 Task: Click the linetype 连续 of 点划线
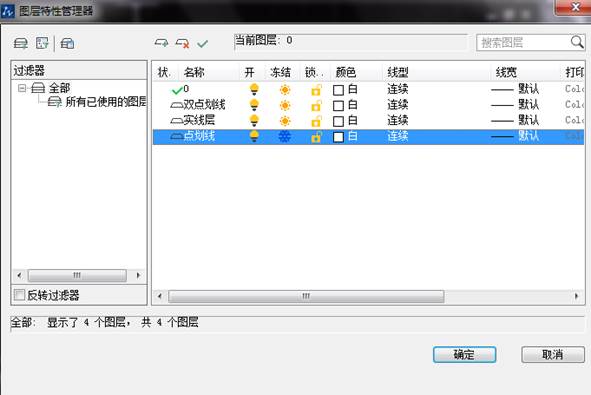[x=398, y=136]
